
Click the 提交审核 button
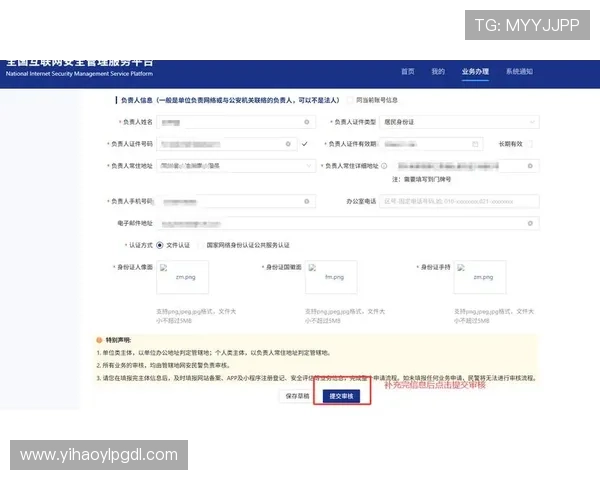click(341, 396)
